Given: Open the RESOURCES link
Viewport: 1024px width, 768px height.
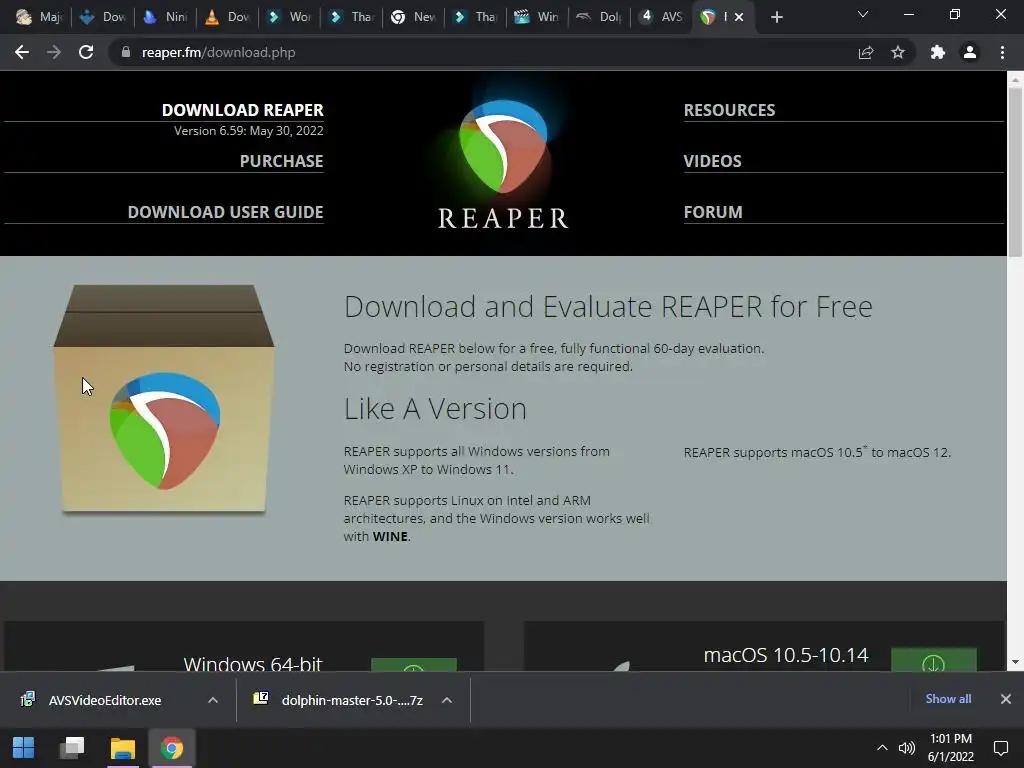Looking at the screenshot, I should (729, 110).
